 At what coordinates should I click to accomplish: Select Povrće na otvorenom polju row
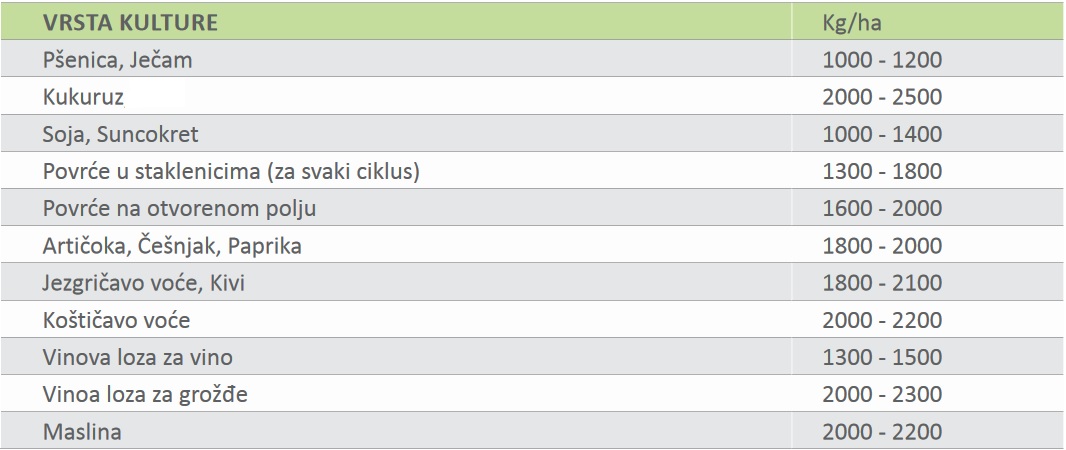[x=532, y=207]
